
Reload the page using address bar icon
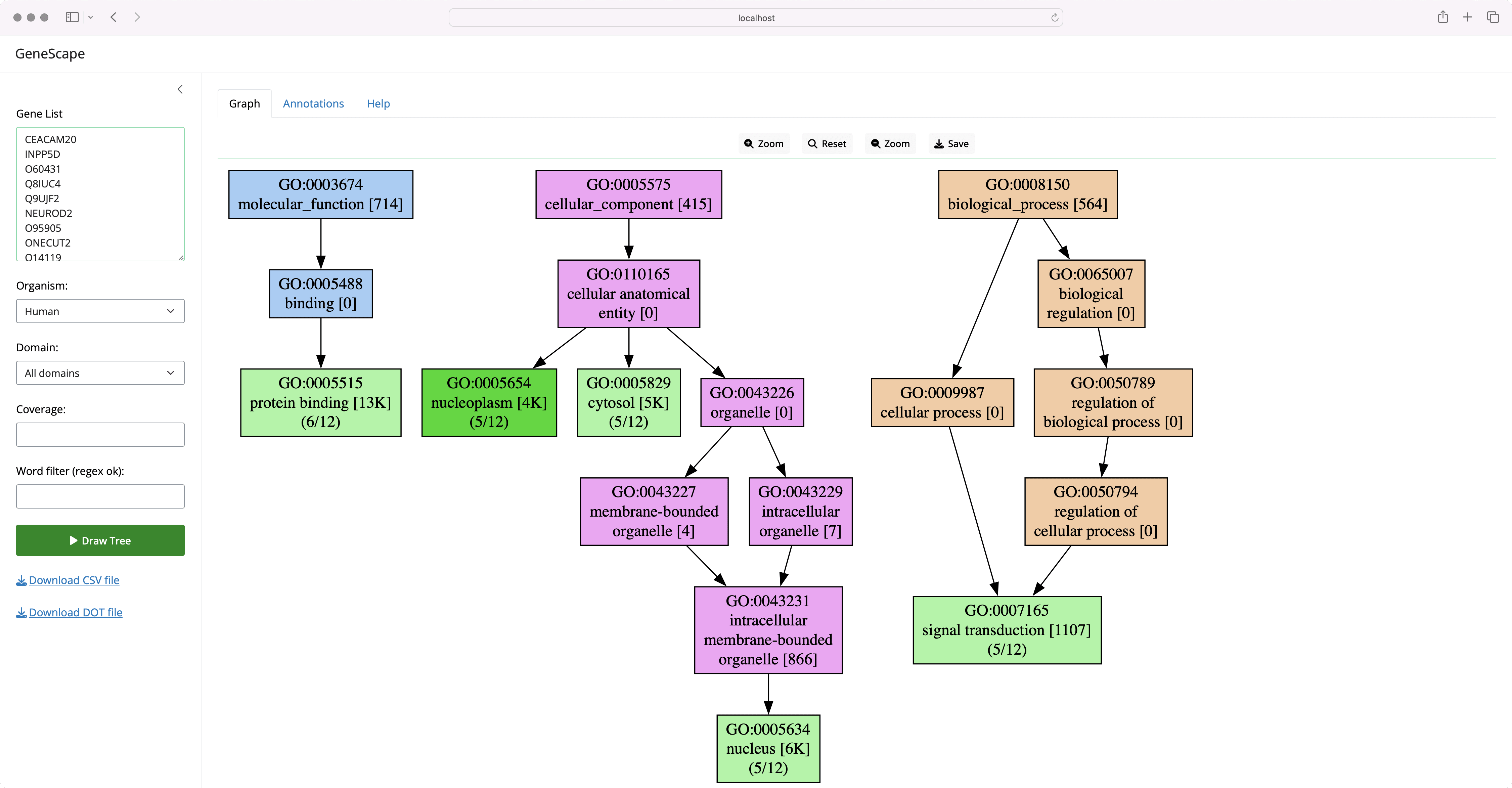[x=1055, y=17]
